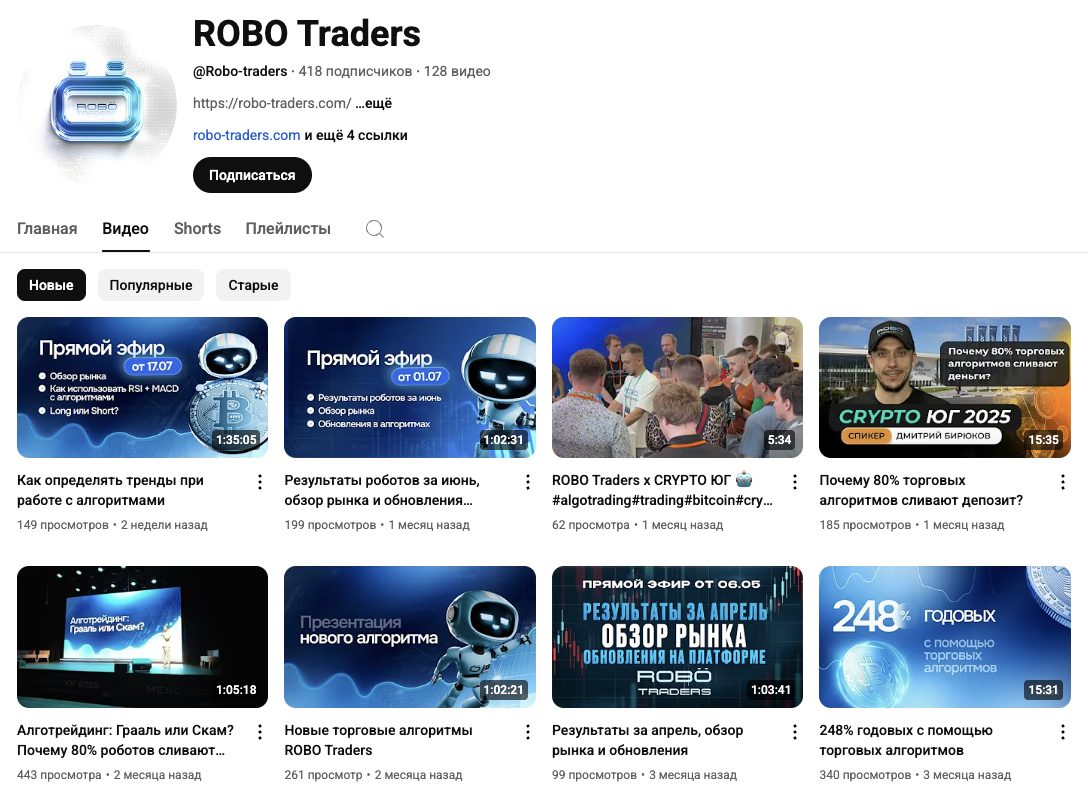Show 'и ещё 4 ссылки' links

[x=356, y=135]
